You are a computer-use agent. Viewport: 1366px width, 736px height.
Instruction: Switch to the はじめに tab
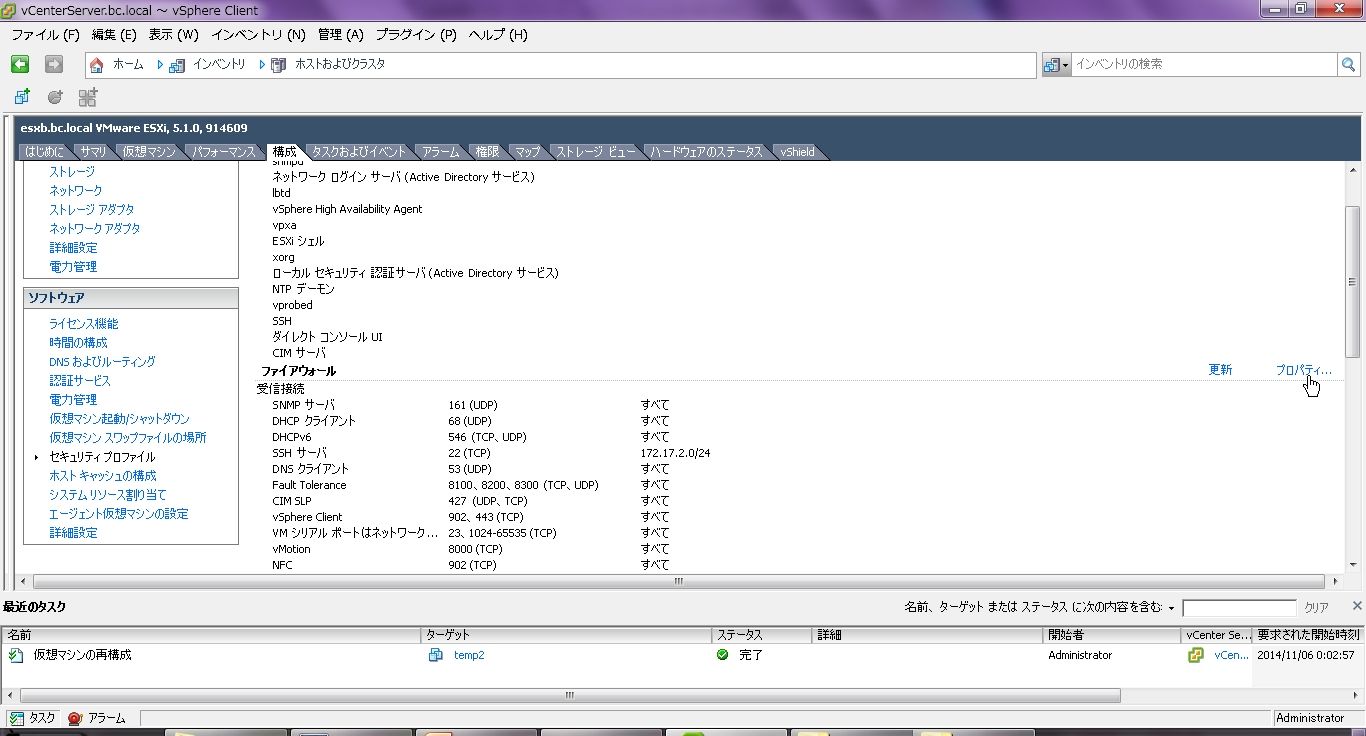point(45,152)
